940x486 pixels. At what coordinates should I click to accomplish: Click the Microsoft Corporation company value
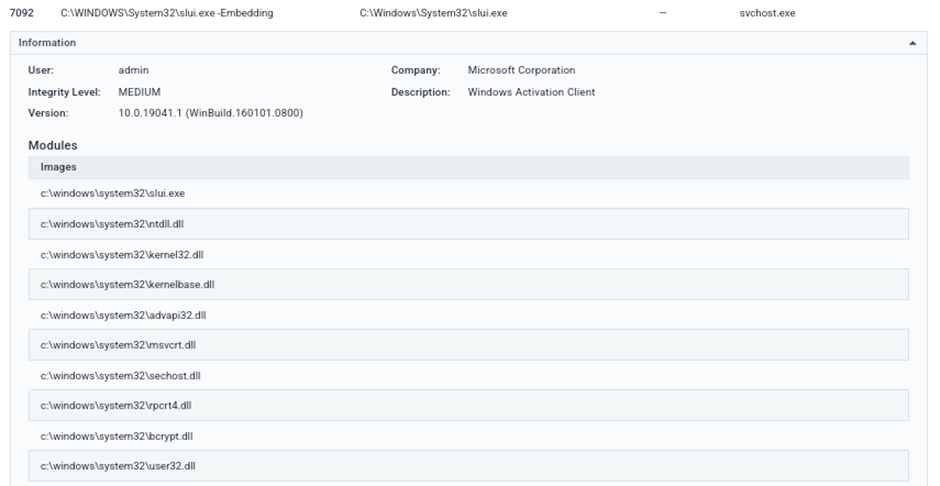coord(521,71)
